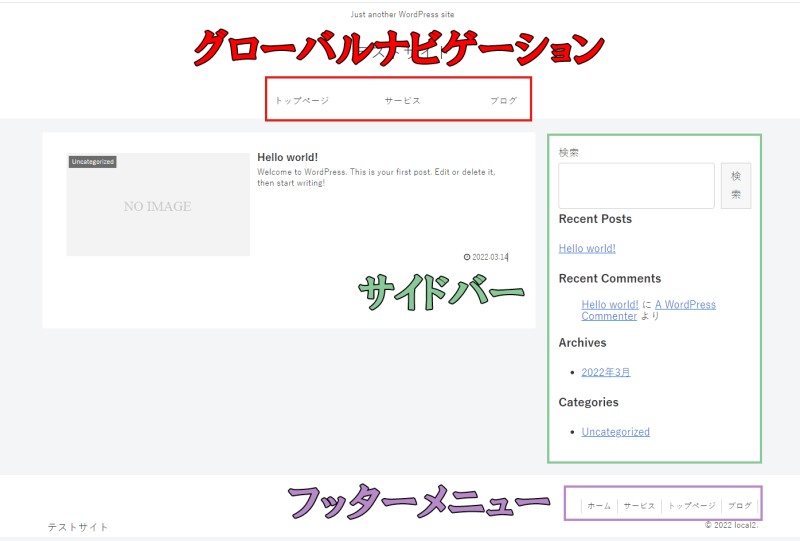Open Uncategorized under Categories
The height and width of the screenshot is (541, 800).
[x=616, y=432]
